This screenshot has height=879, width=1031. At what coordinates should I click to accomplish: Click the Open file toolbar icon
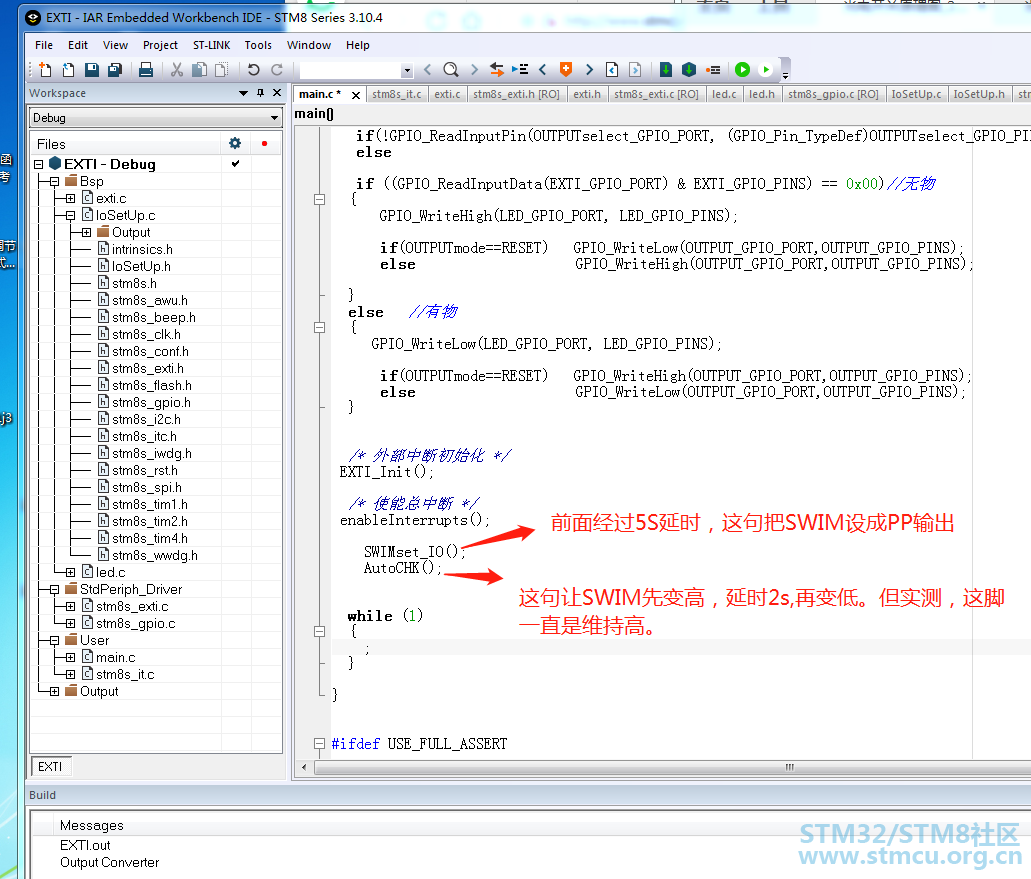(68, 69)
